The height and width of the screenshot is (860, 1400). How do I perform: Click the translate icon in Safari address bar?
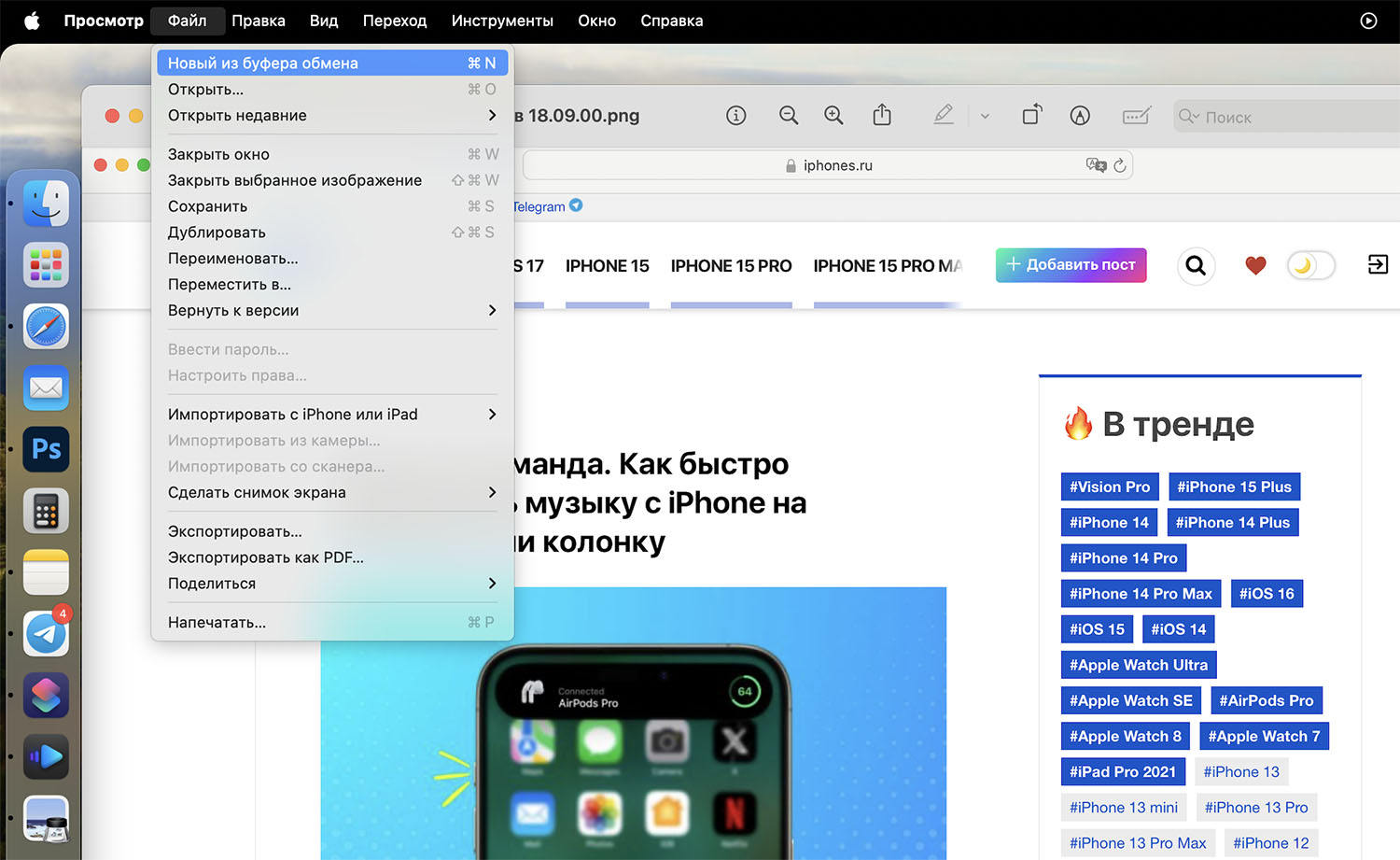pos(1096,165)
